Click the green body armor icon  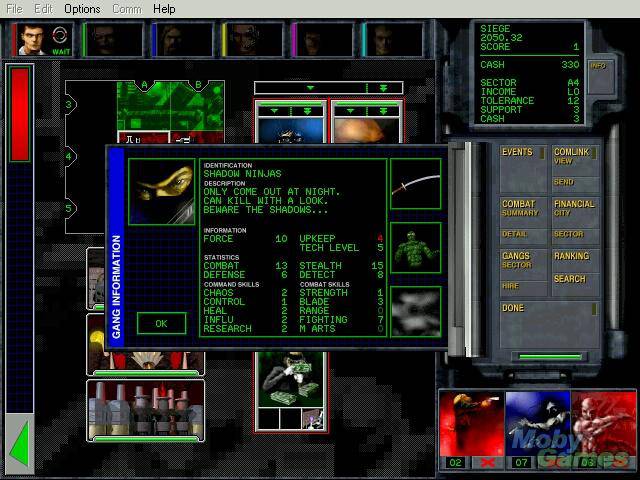tap(416, 248)
